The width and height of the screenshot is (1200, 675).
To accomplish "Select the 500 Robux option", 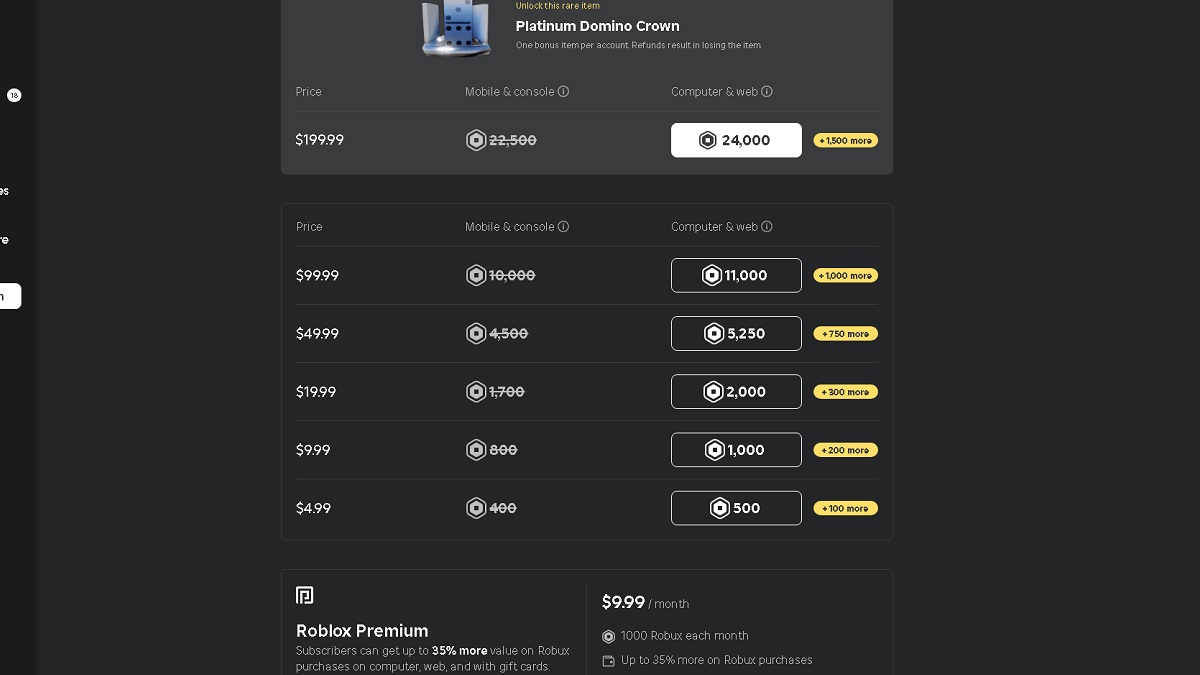I will 736,508.
